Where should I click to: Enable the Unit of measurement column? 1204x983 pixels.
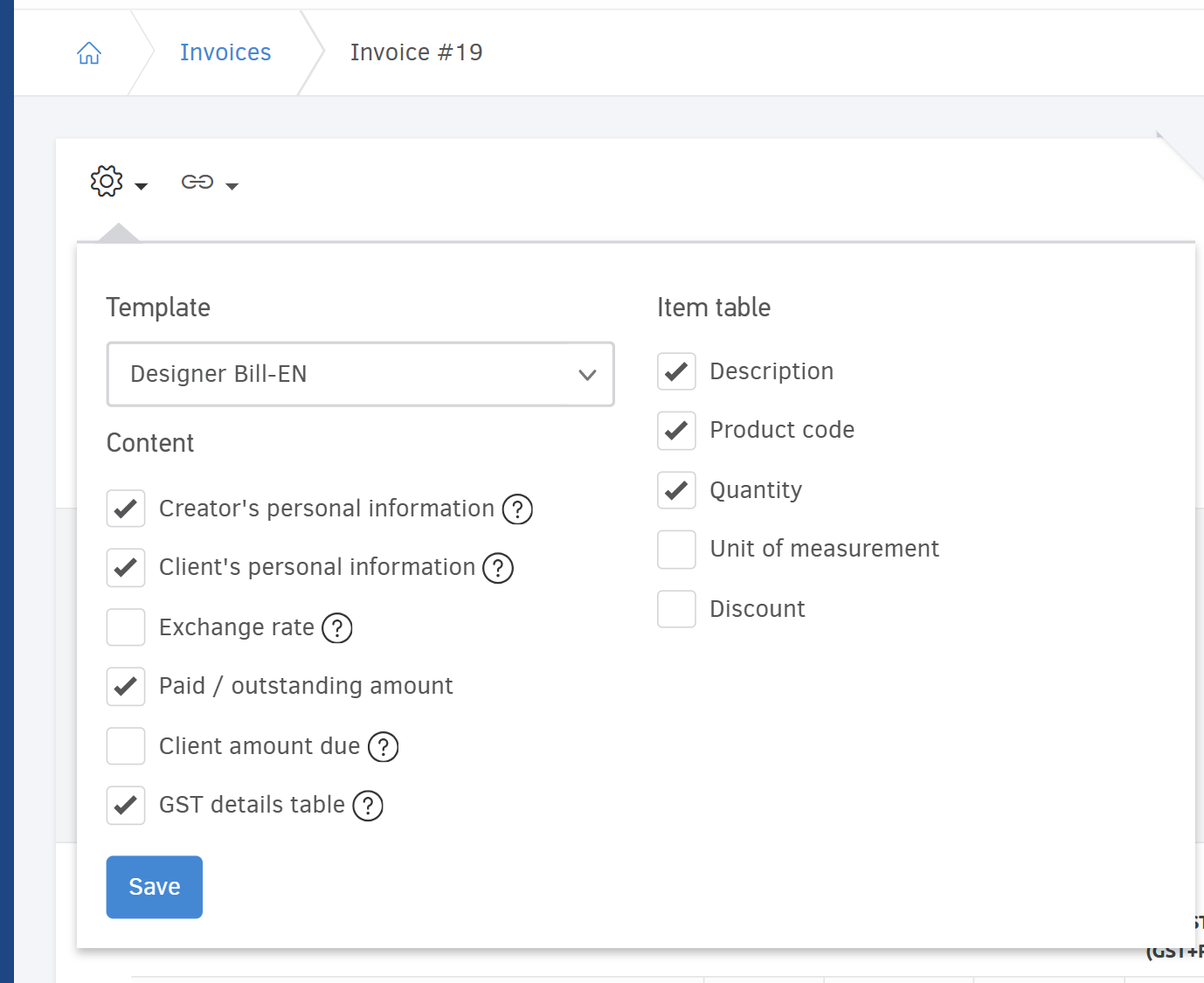click(676, 549)
